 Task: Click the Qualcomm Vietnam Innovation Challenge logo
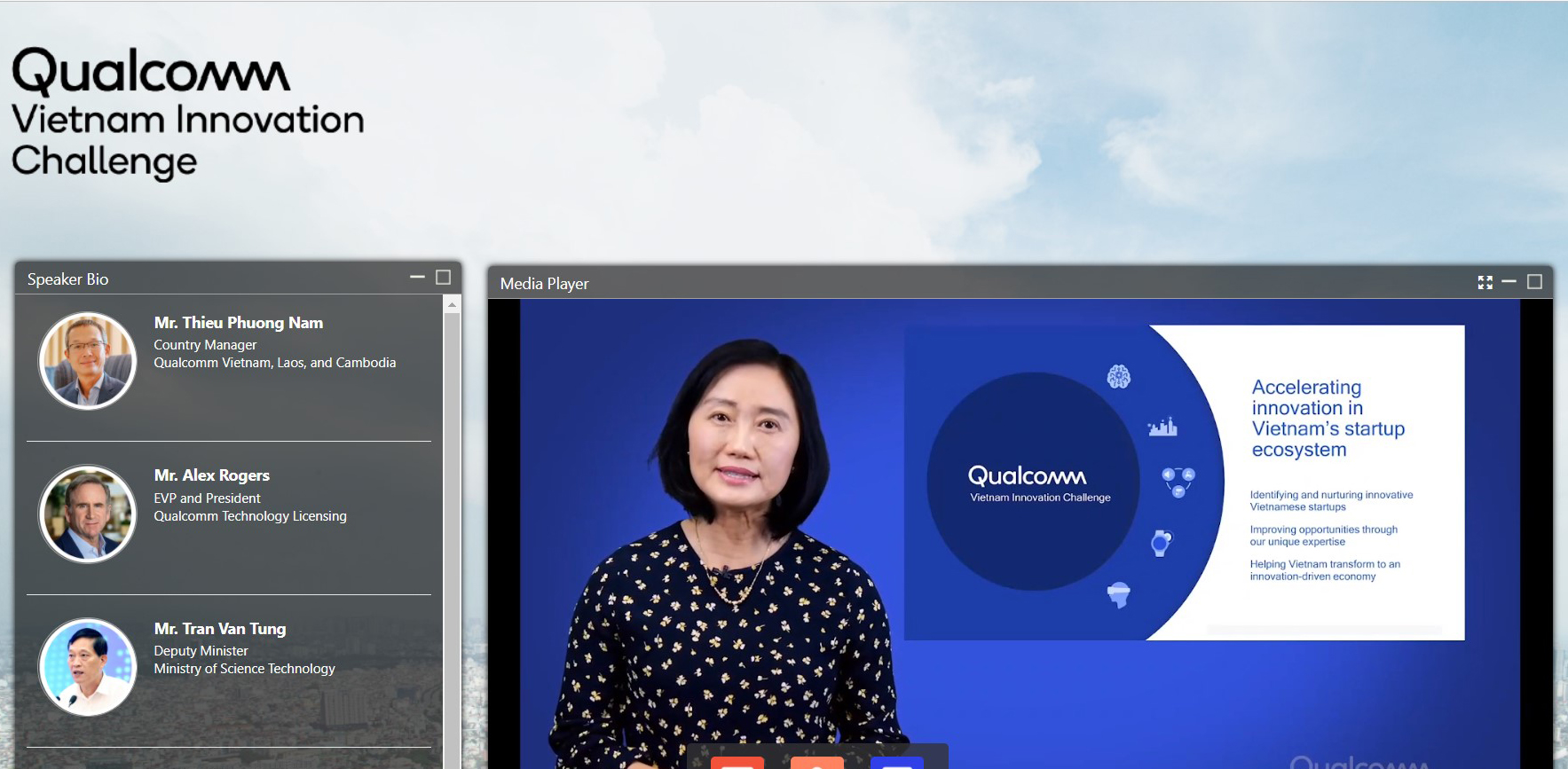click(x=187, y=114)
